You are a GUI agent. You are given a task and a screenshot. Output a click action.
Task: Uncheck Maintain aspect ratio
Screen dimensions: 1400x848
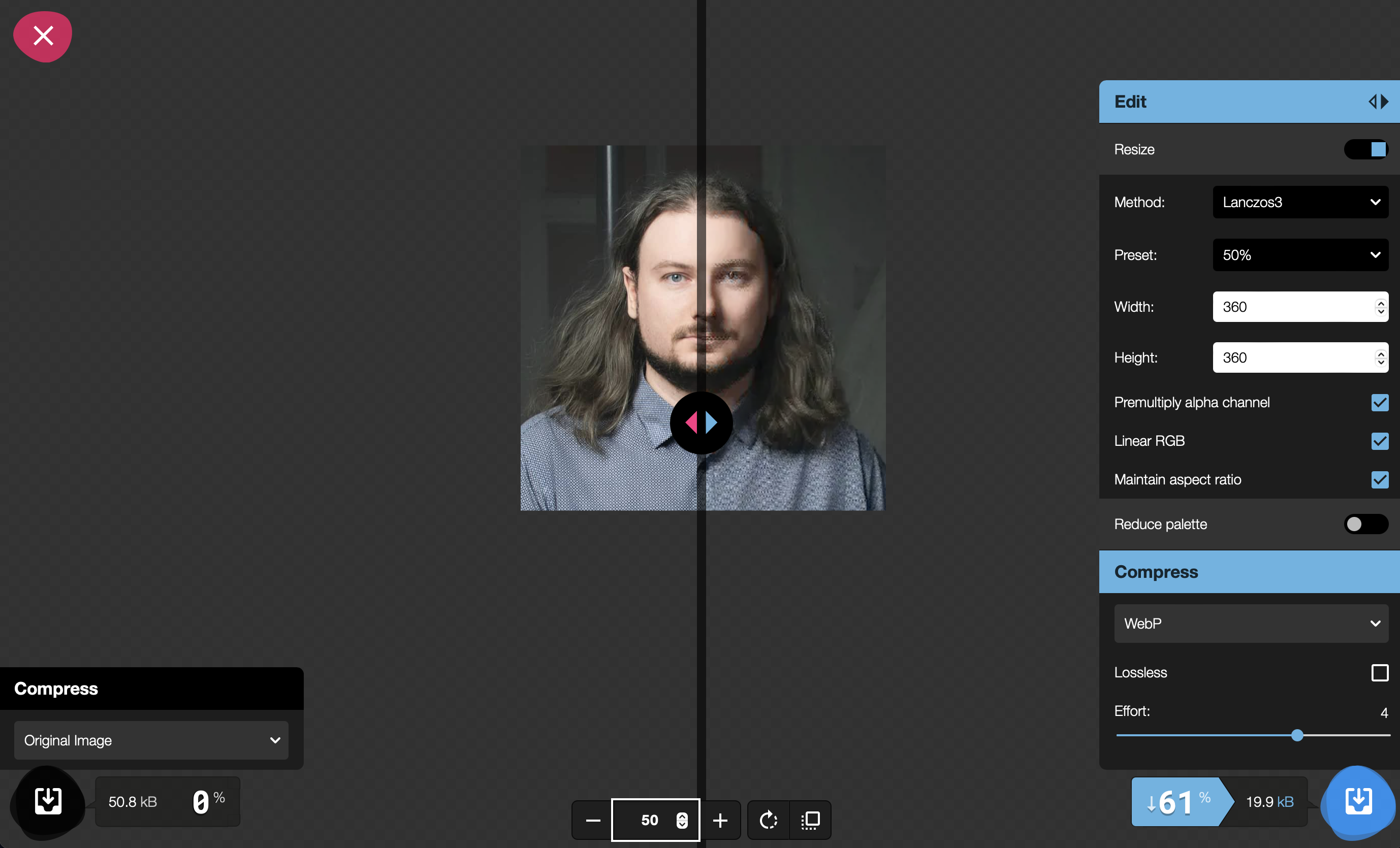coord(1380,480)
